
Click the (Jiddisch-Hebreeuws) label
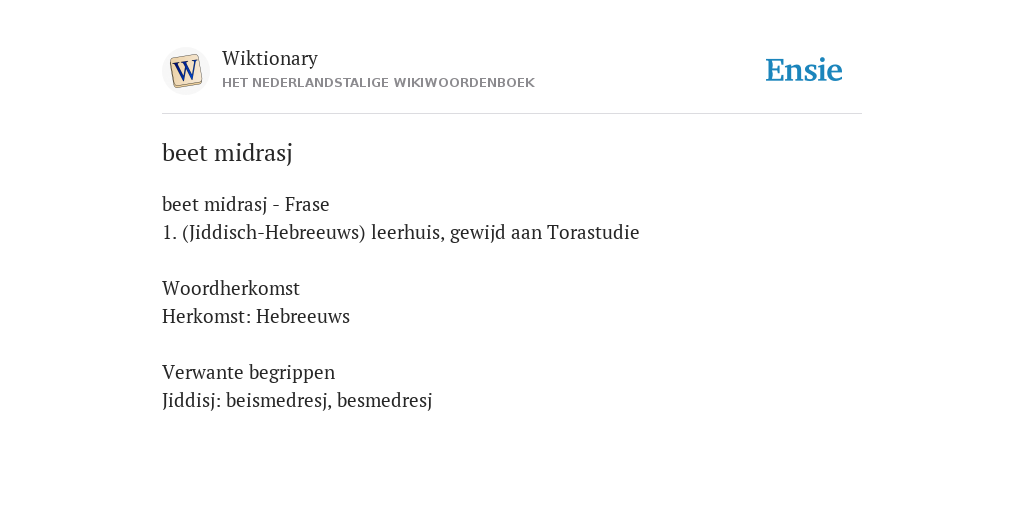click(x=274, y=232)
